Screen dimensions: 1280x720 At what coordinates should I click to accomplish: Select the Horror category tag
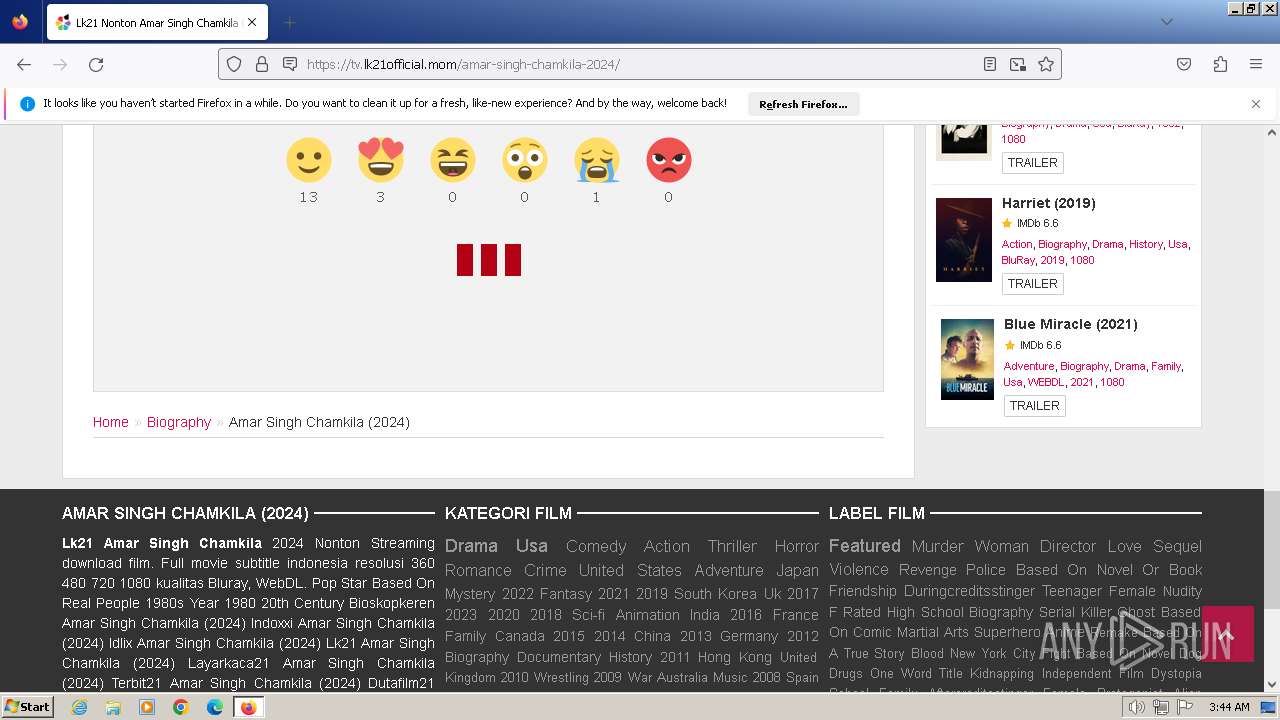point(796,546)
